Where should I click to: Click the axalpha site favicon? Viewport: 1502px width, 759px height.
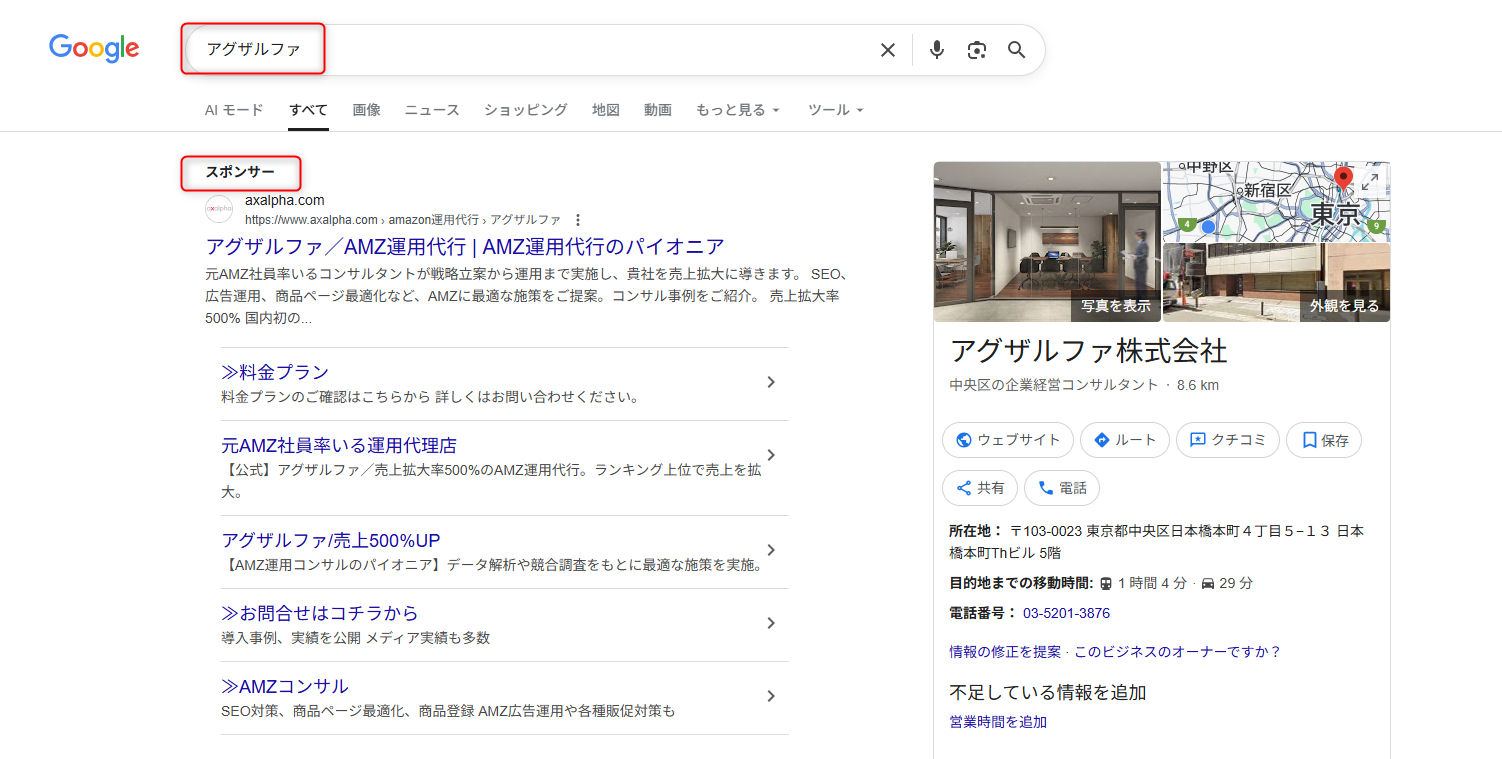point(219,209)
